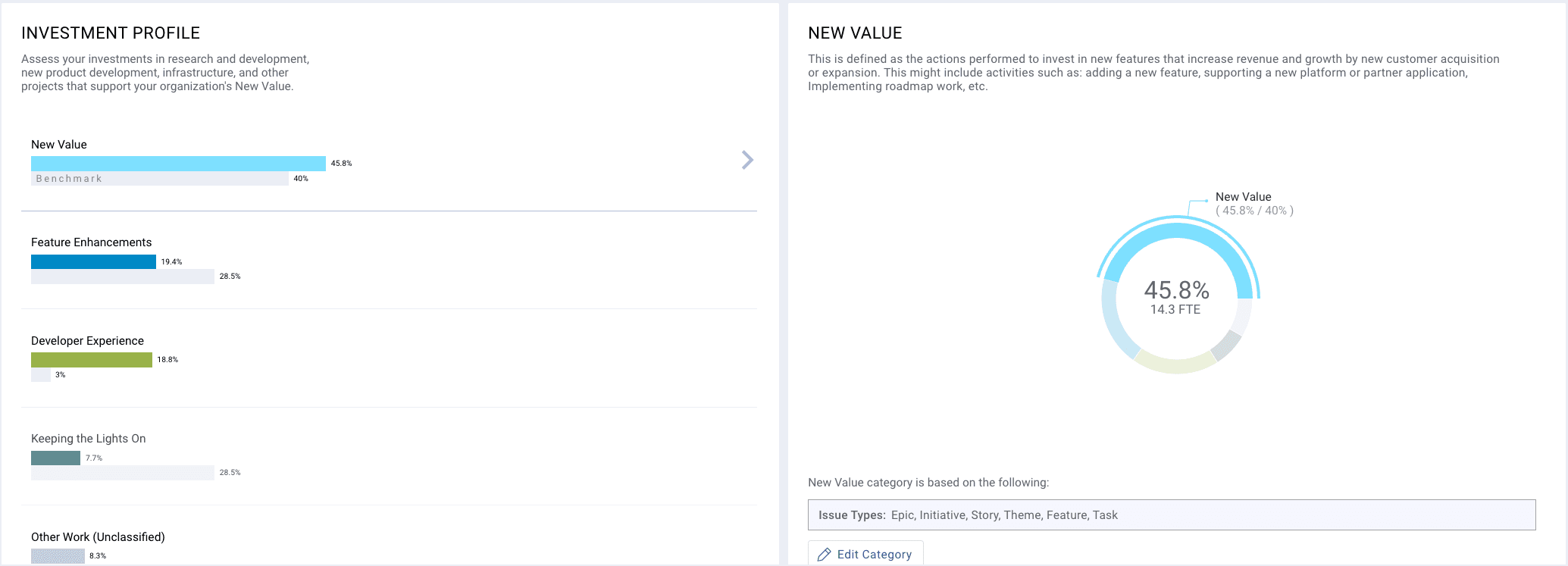
Task: Click the 8.3% label for Other Work
Action: 98,556
